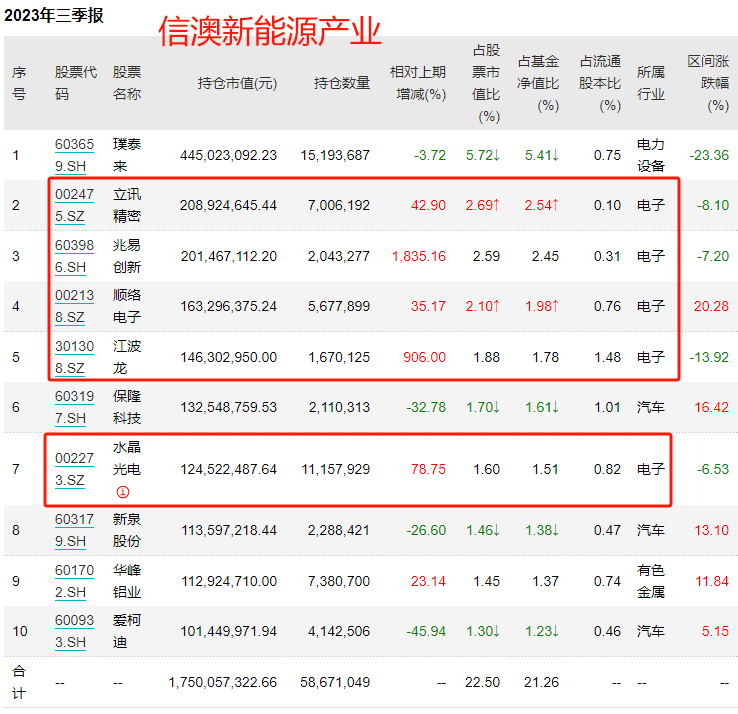Click the 所属行业 column header

click(x=651, y=83)
